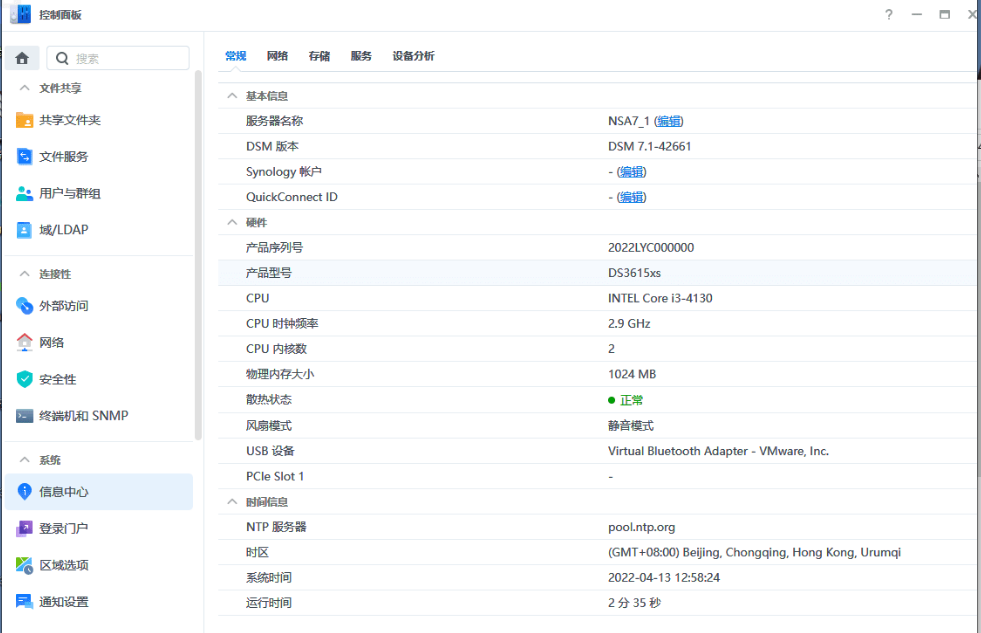Open the Terminal & SNMP (终端机和 SNMP) icon
This screenshot has height=633, width=981.
(24, 416)
